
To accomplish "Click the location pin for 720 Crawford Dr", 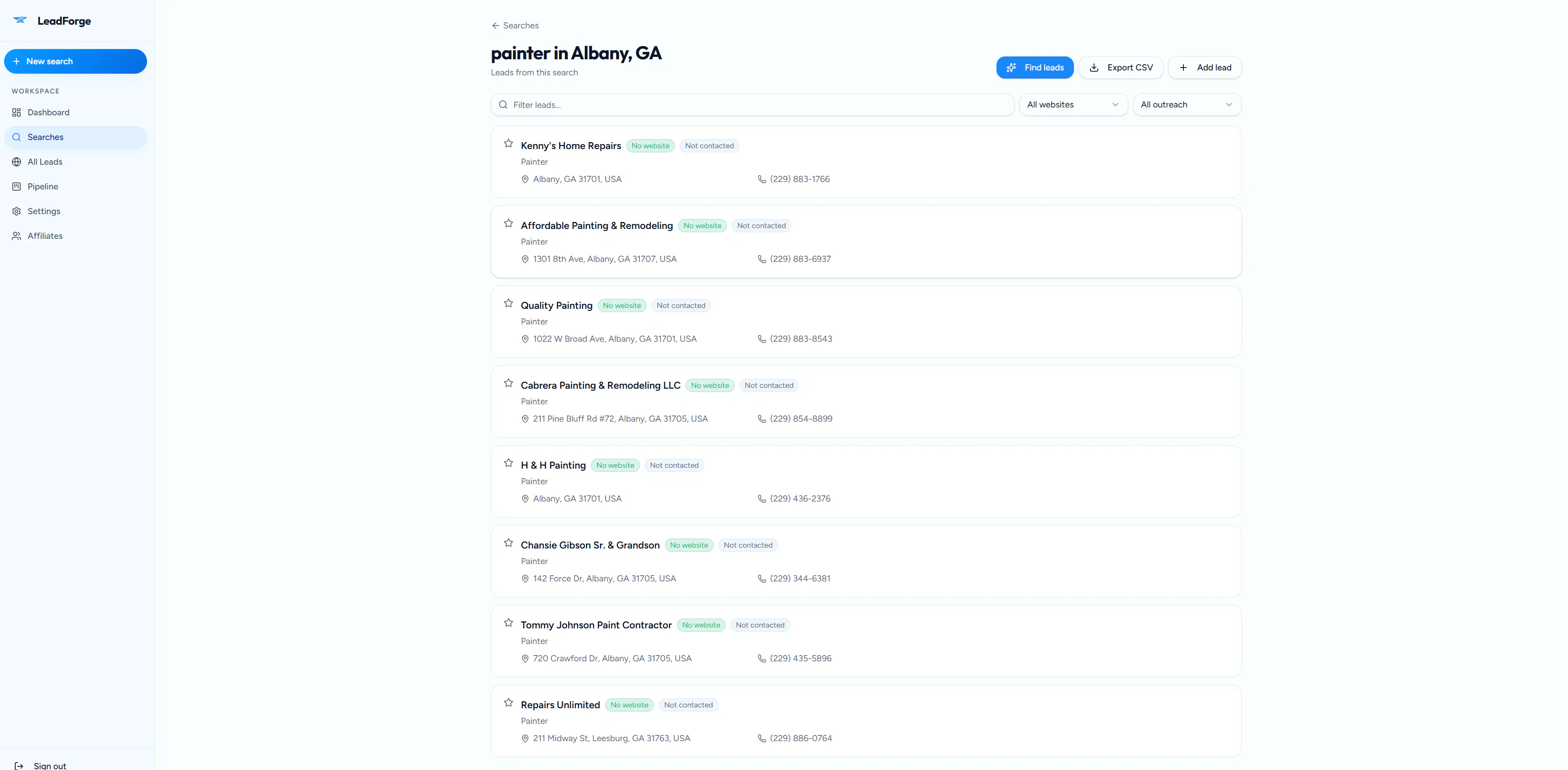I will (x=525, y=658).
